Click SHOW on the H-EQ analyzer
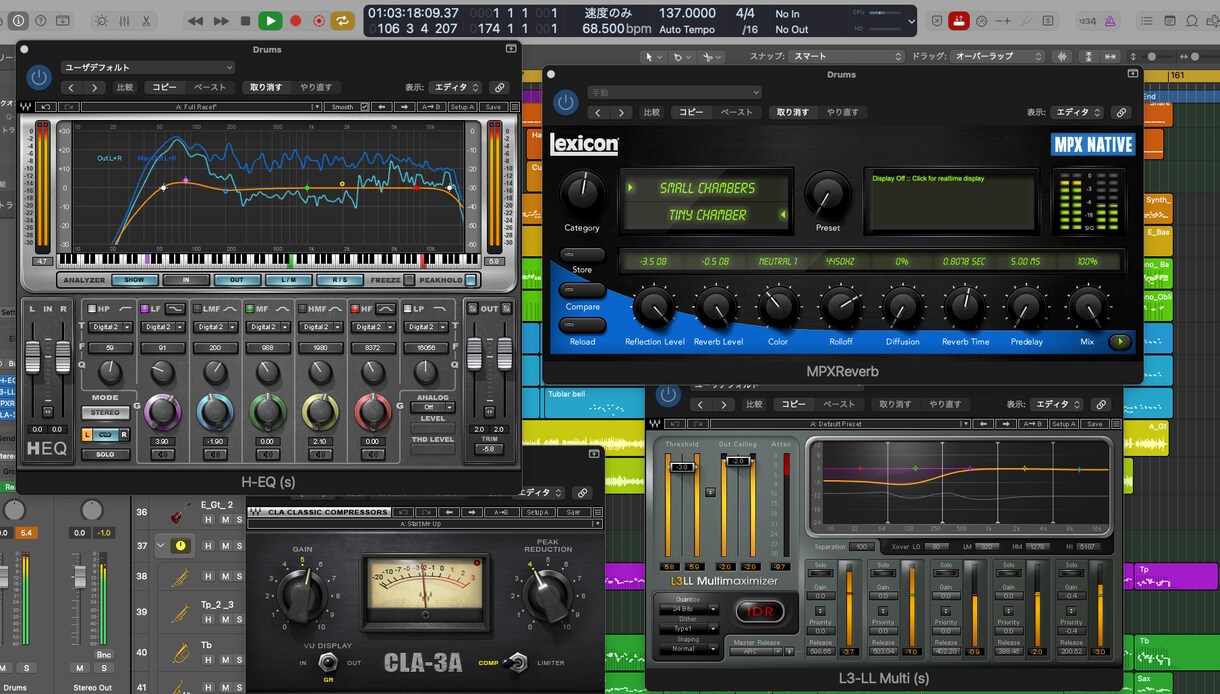The width and height of the screenshot is (1220, 694). pyautogui.click(x=134, y=280)
